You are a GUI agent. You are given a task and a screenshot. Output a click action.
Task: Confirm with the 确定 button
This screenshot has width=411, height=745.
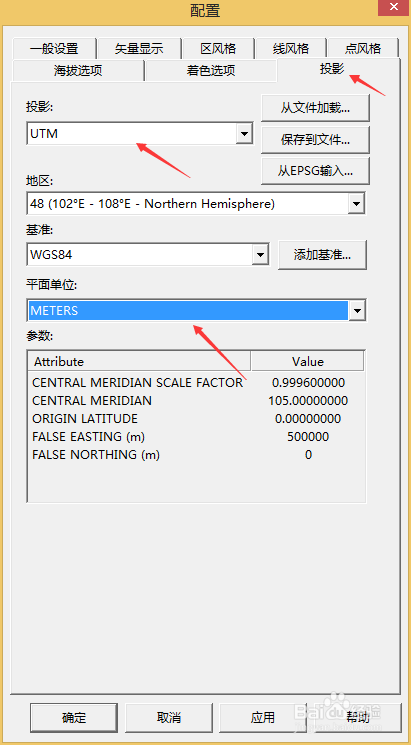click(74, 717)
